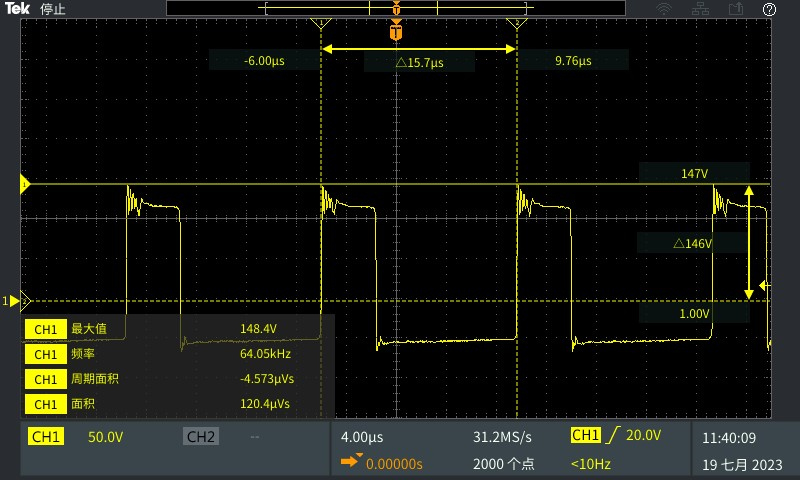
Task: Click the orange horizontal delay arrow icon
Action: (x=350, y=462)
